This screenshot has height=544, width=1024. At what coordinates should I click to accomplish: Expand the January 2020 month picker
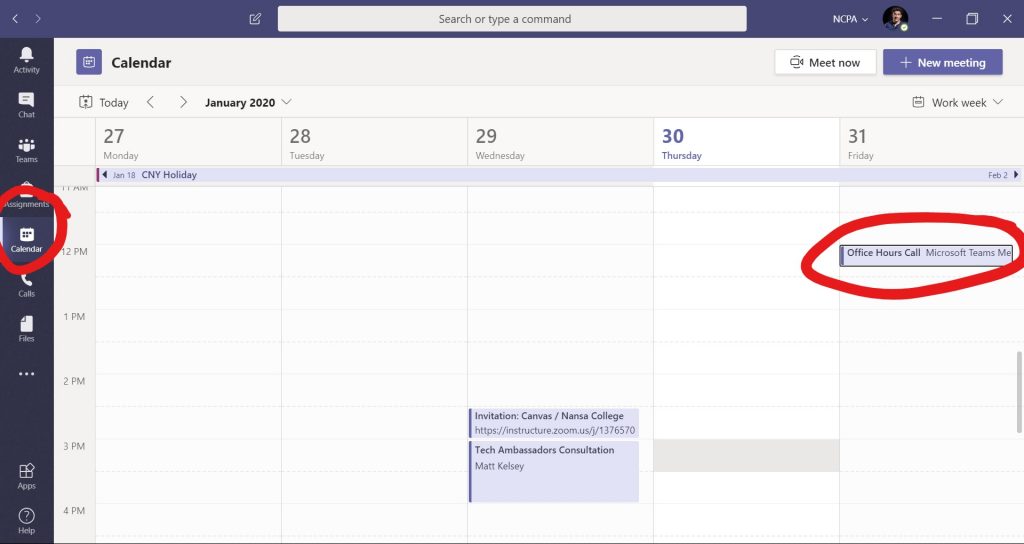point(248,102)
